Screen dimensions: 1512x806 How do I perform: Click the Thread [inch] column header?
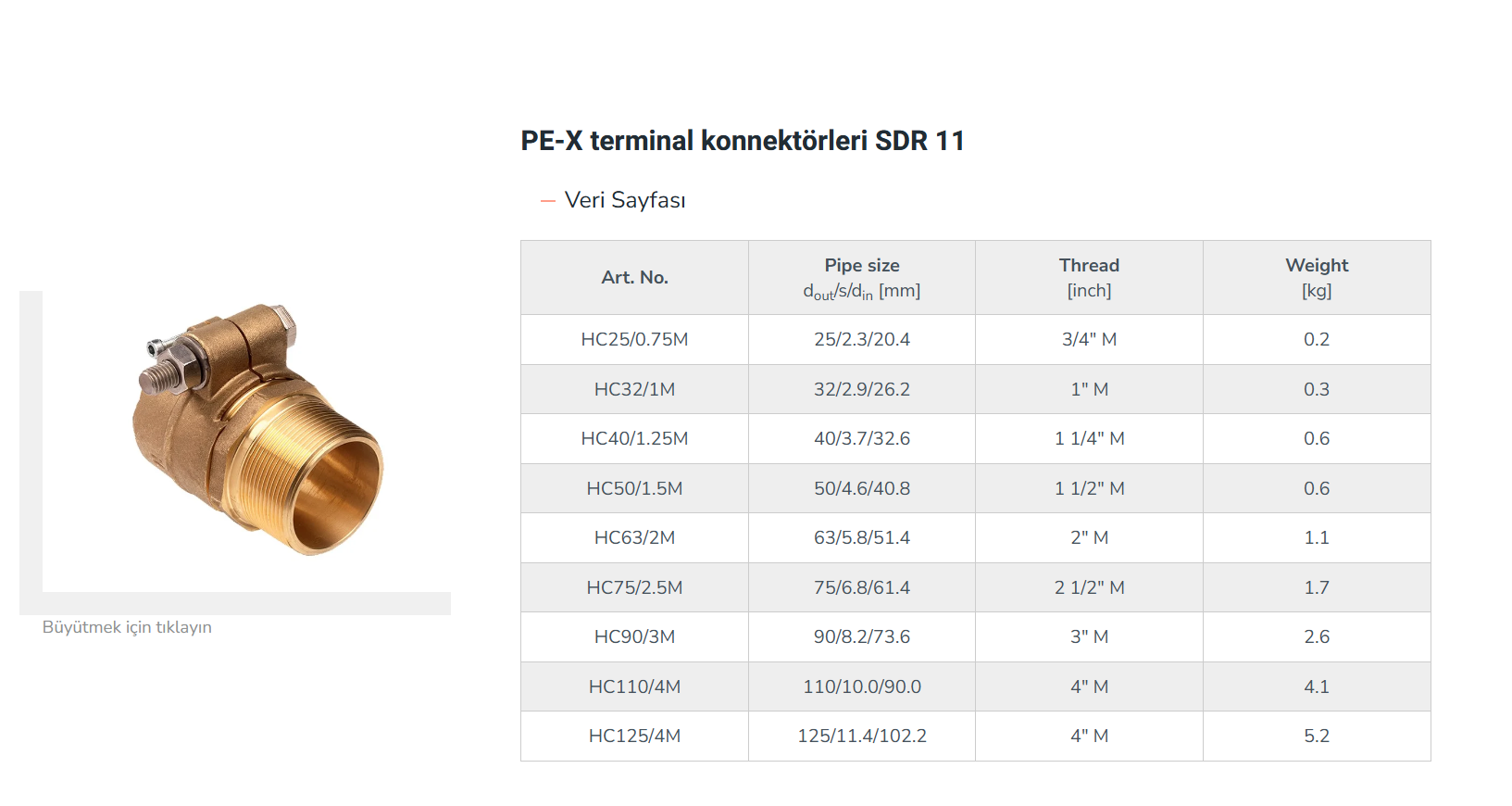click(x=1089, y=277)
